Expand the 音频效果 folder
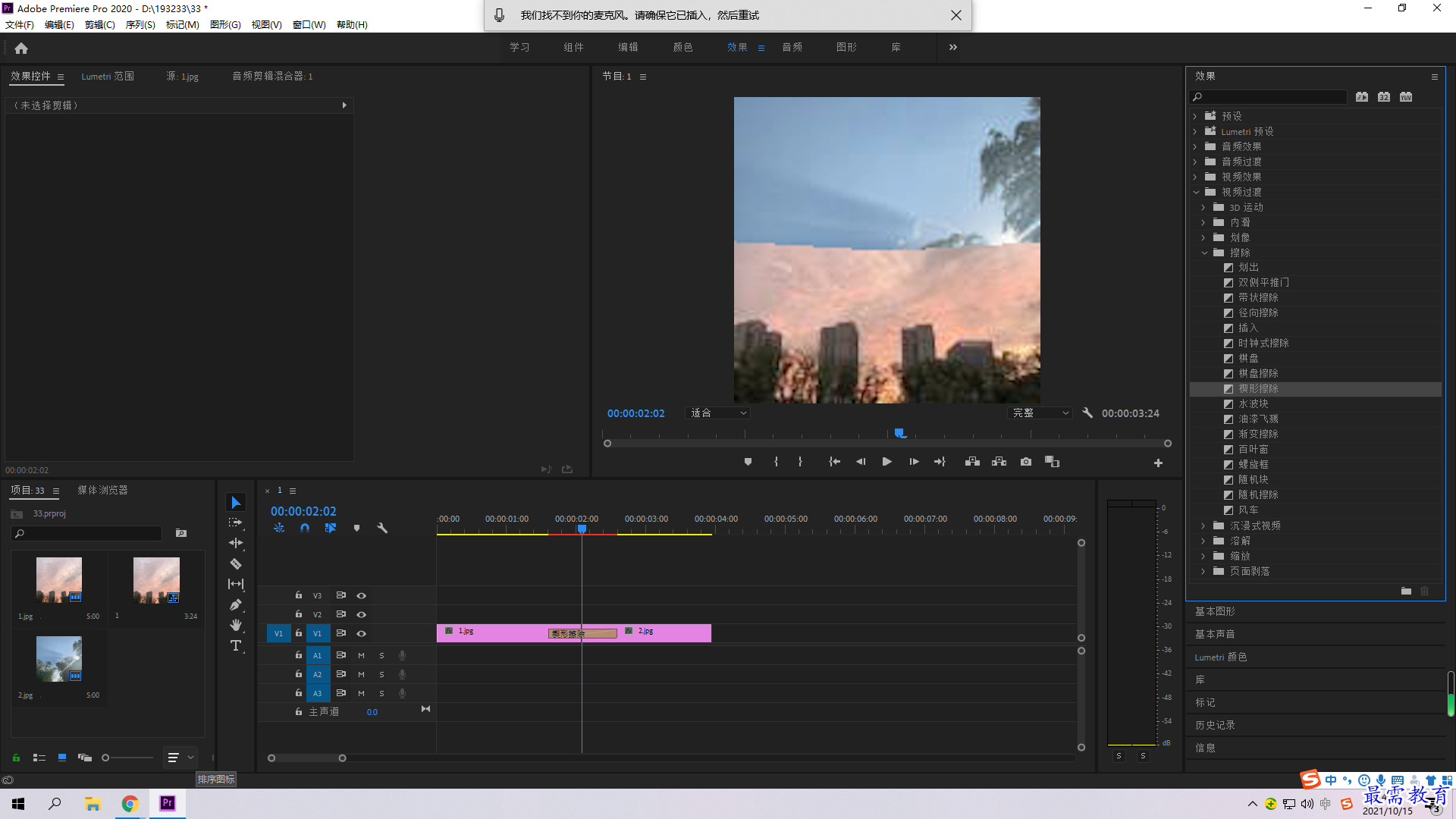The width and height of the screenshot is (1456, 819). [1195, 146]
